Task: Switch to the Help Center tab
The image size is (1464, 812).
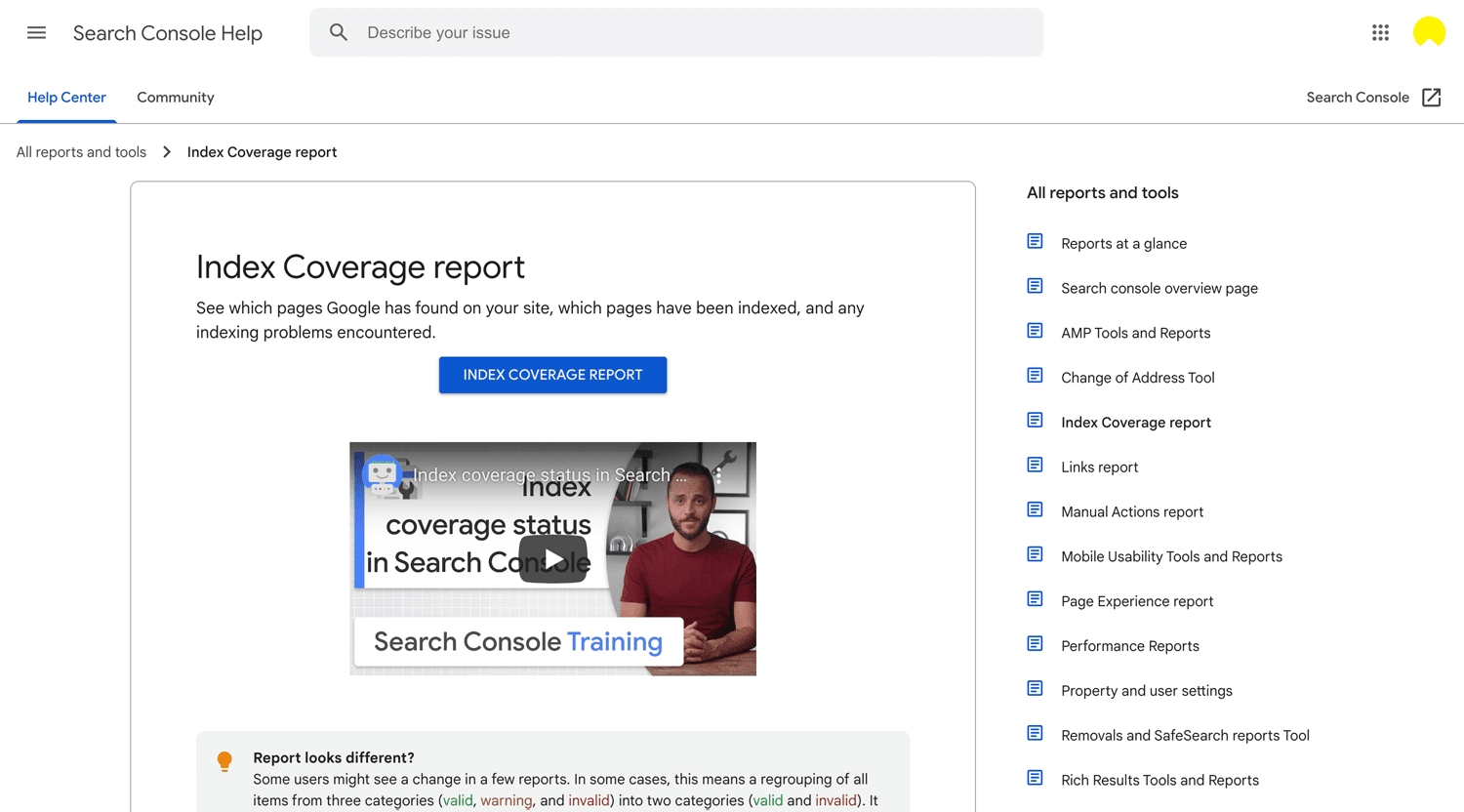Action: click(x=66, y=98)
